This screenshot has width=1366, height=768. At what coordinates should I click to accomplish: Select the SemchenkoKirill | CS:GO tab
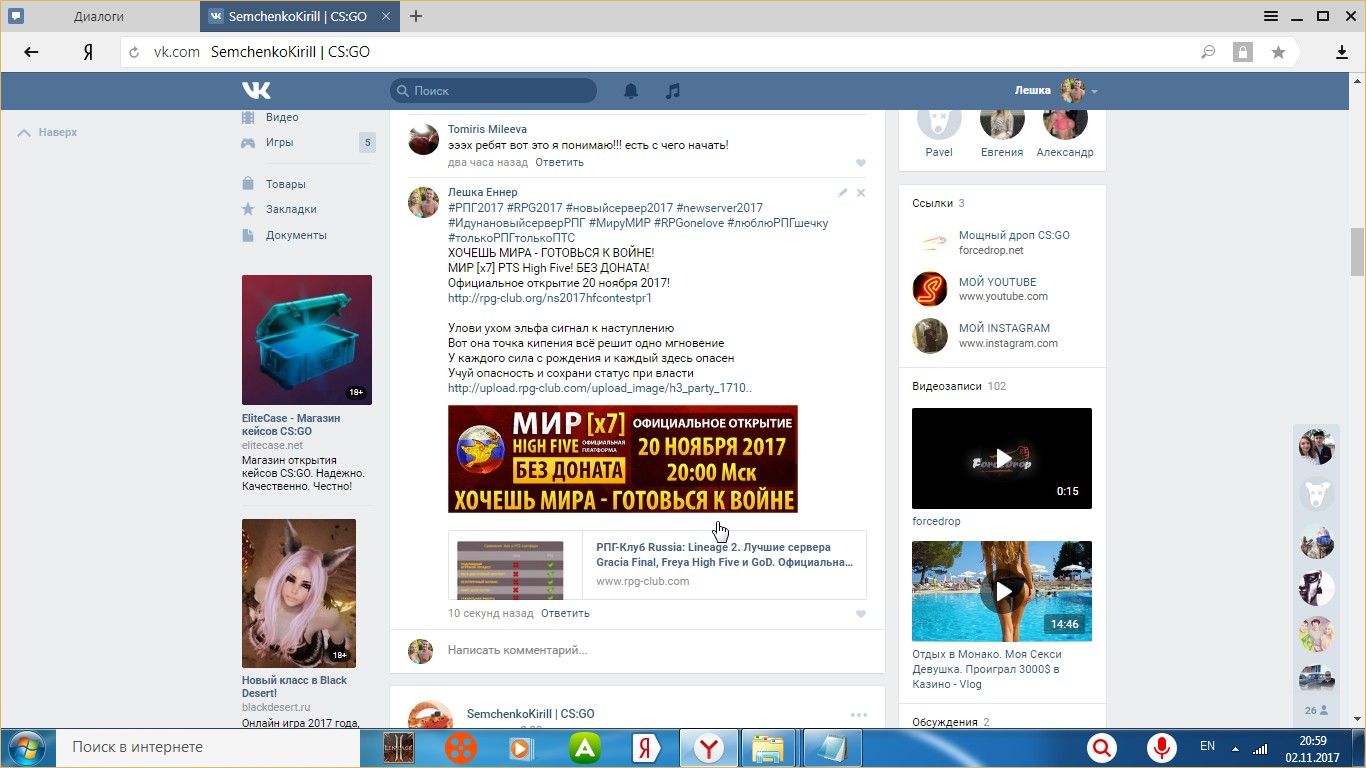pyautogui.click(x=300, y=17)
